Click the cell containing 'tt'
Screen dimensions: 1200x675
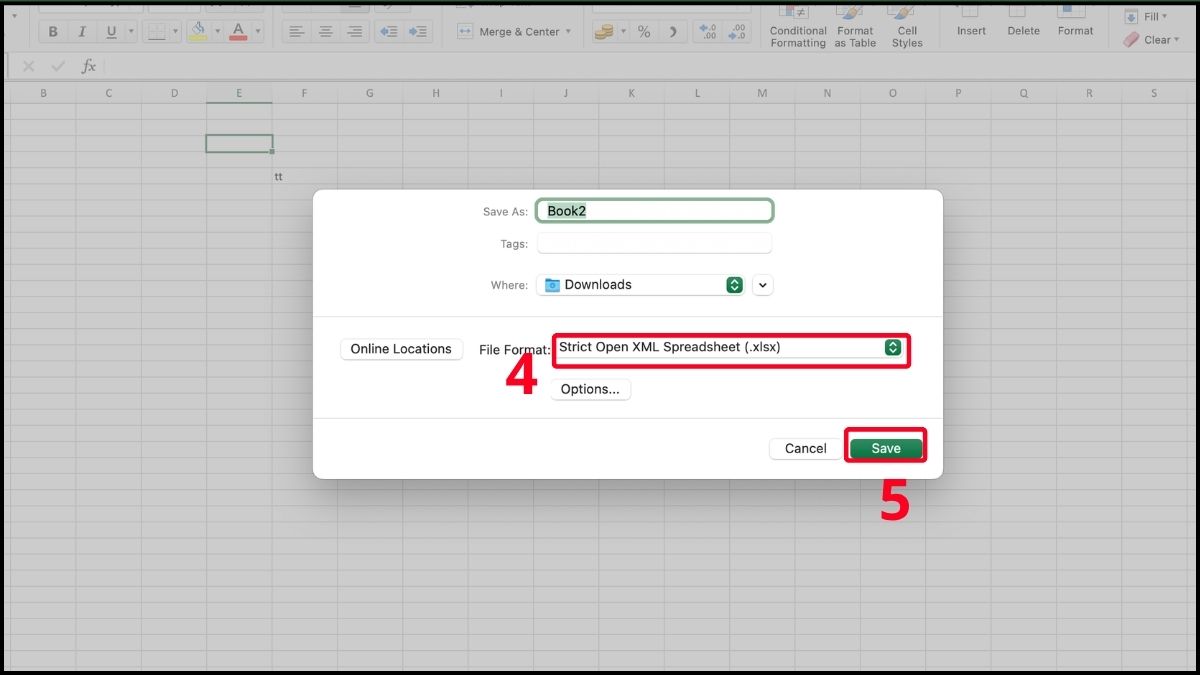(x=304, y=177)
